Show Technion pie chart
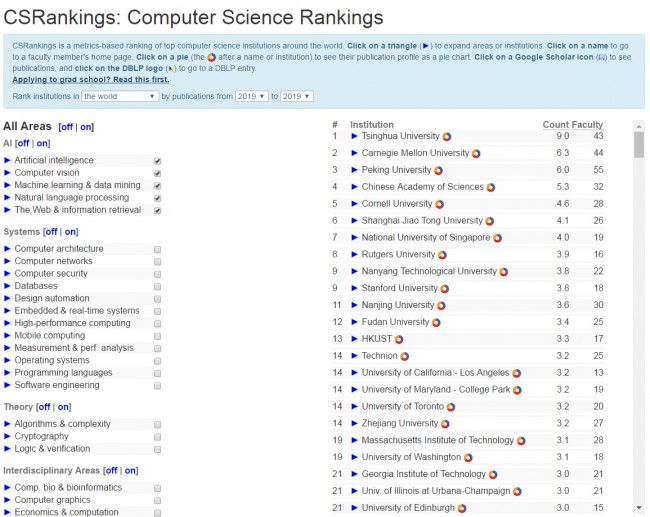The width and height of the screenshot is (650, 517). tap(405, 356)
